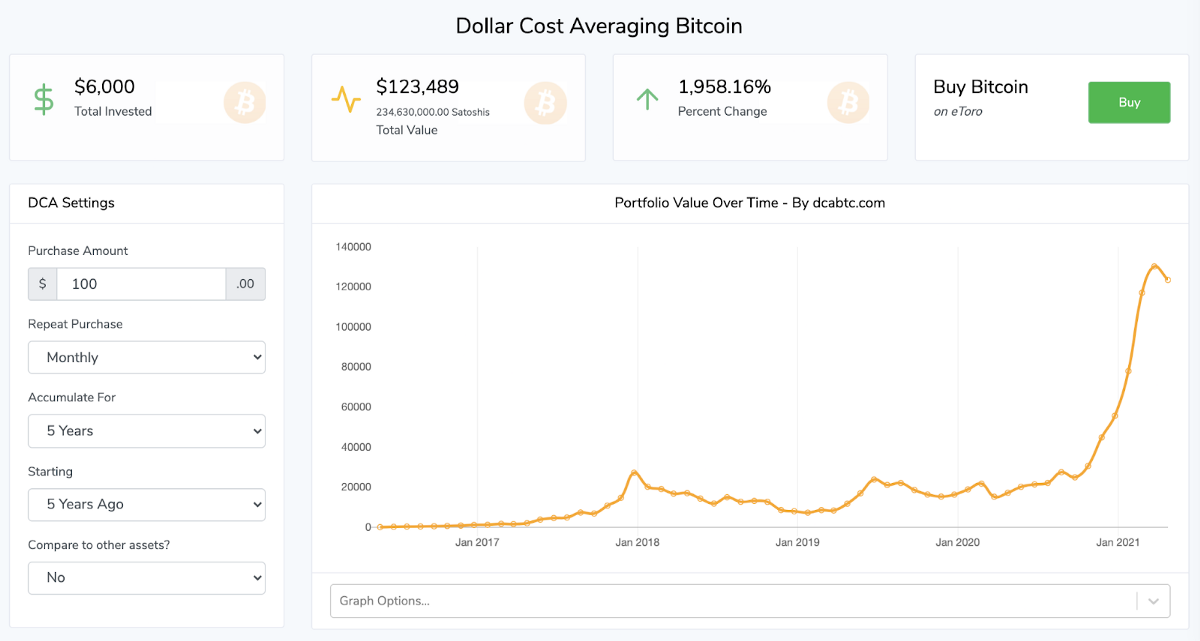Click the green up arrow icon

pos(648,99)
